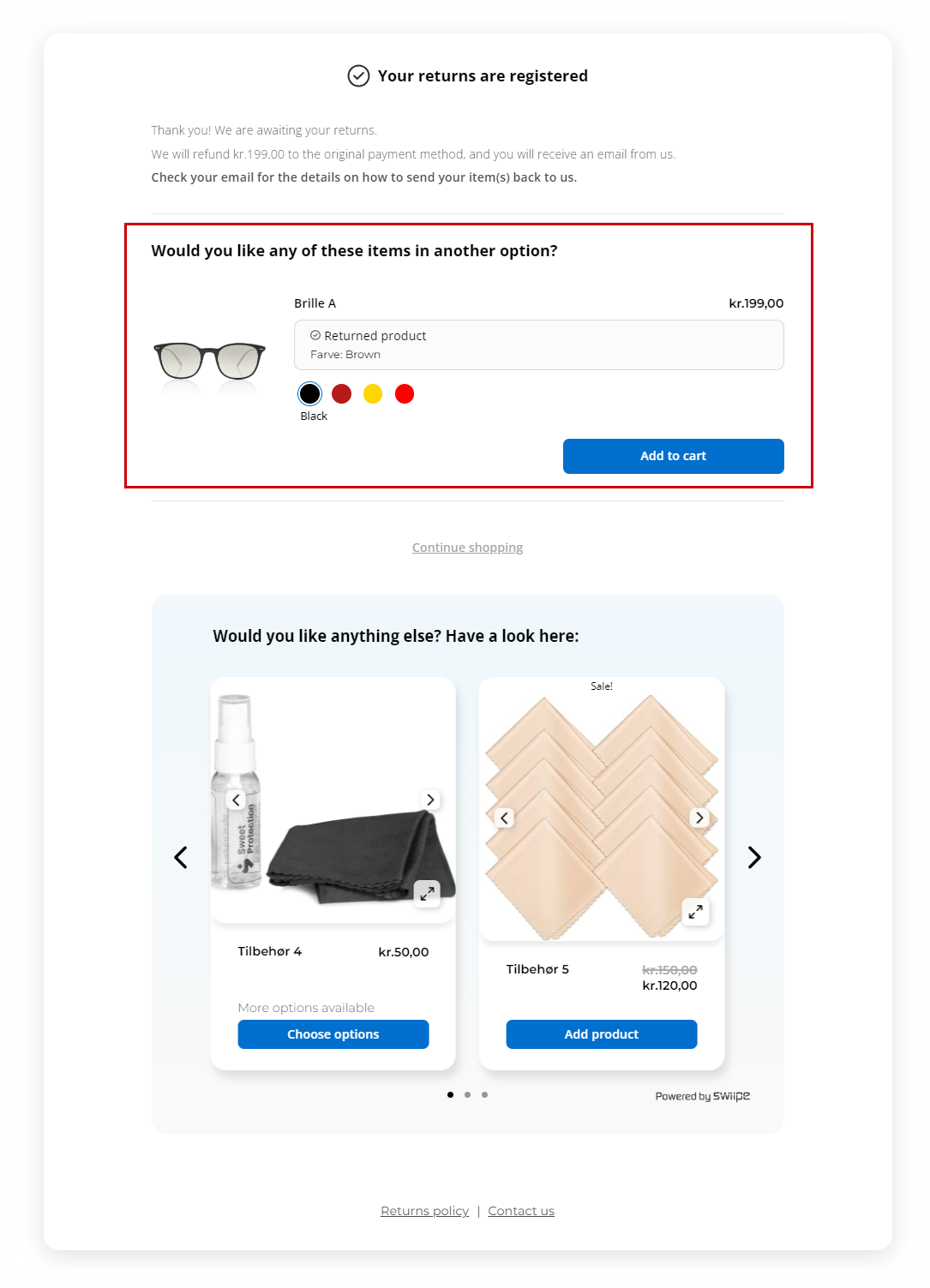Show previous image of Tilbehør 5
Screen dimensions: 930x1288
pos(505,818)
